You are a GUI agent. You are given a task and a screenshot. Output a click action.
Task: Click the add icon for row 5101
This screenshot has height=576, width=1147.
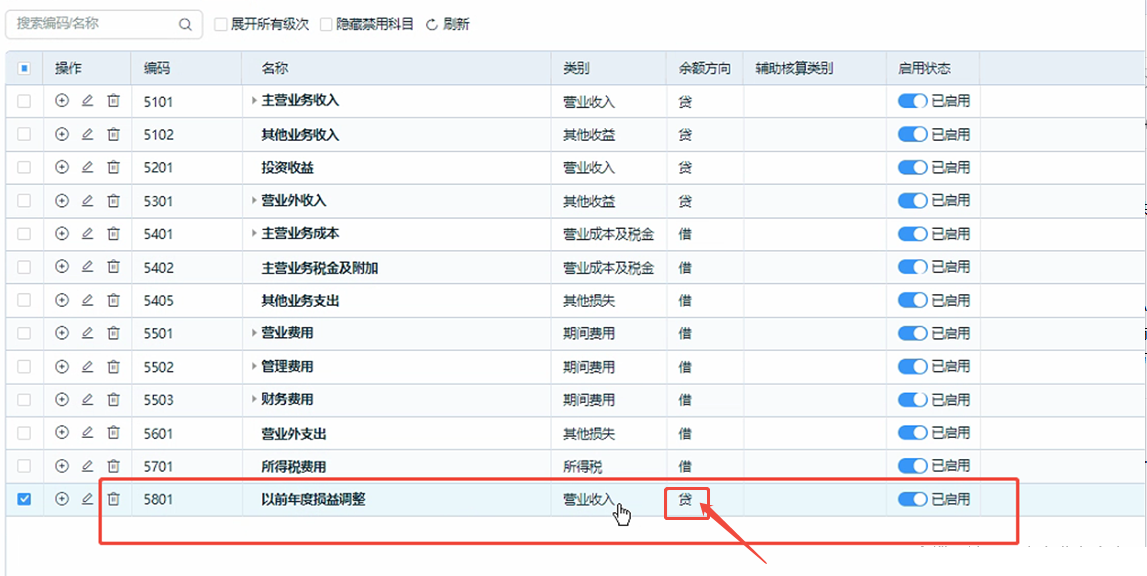click(62, 101)
